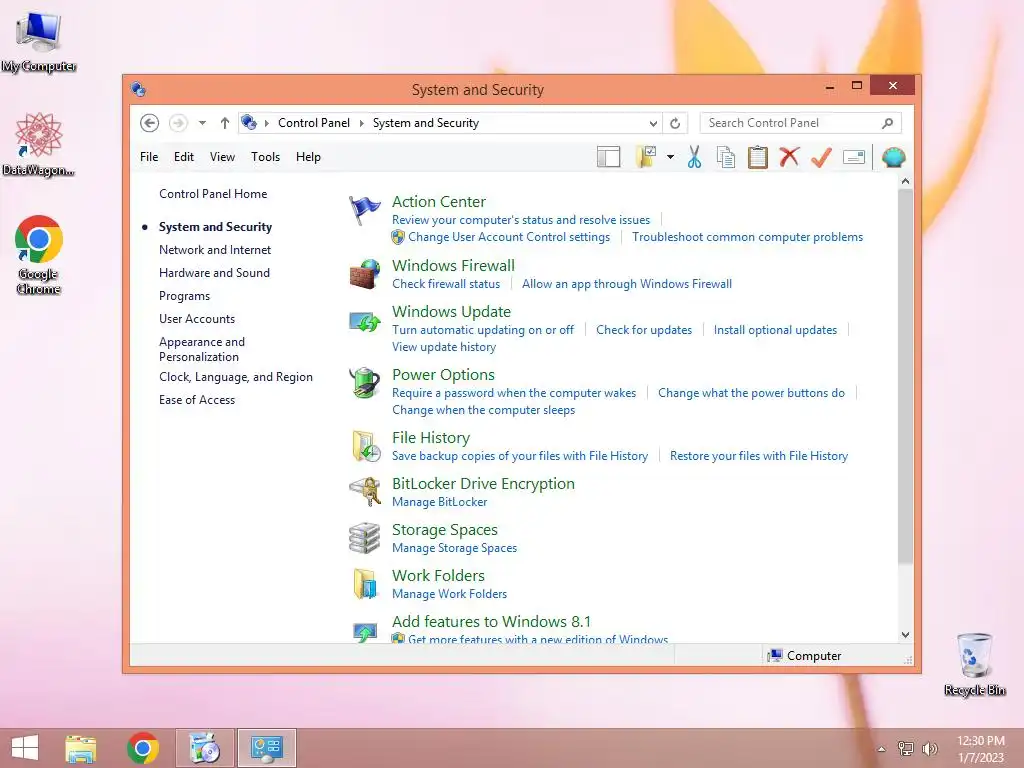The width and height of the screenshot is (1024, 768).
Task: Click the Forward arrow navigation button
Action: coord(178,123)
